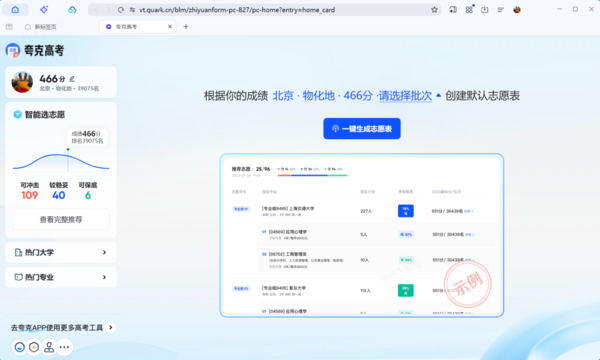The image size is (600, 360).
Task: Open the cloud drive icon
Action: point(72,10)
